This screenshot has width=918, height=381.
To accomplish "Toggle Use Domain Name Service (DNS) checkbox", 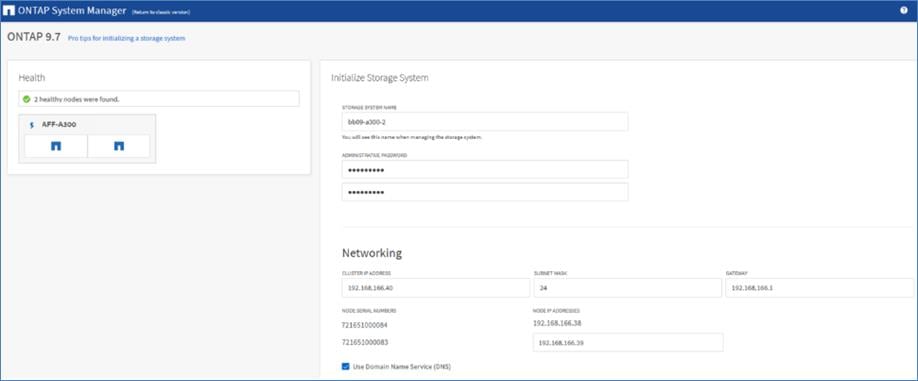I will tap(345, 366).
